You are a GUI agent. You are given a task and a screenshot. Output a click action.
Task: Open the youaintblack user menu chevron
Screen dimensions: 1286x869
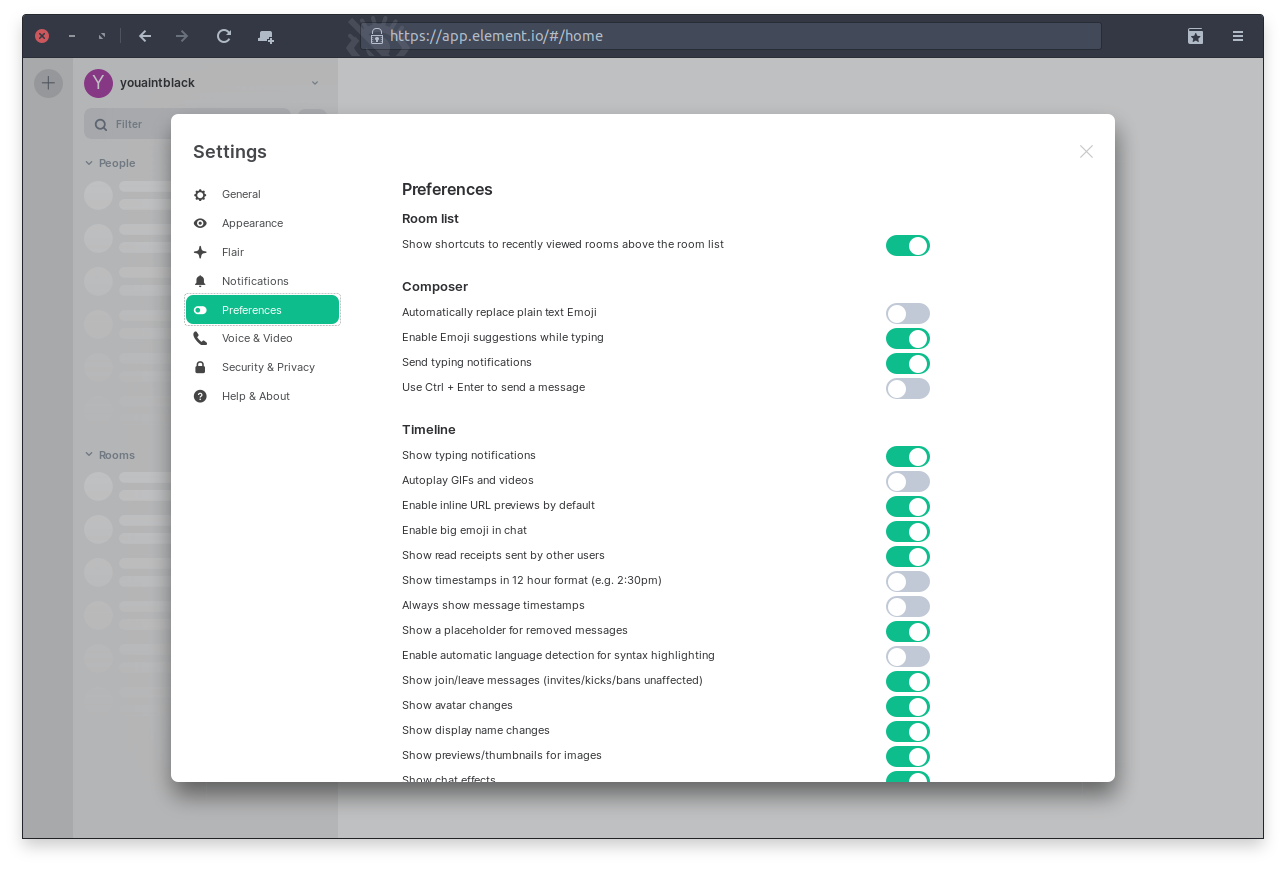[x=315, y=83]
